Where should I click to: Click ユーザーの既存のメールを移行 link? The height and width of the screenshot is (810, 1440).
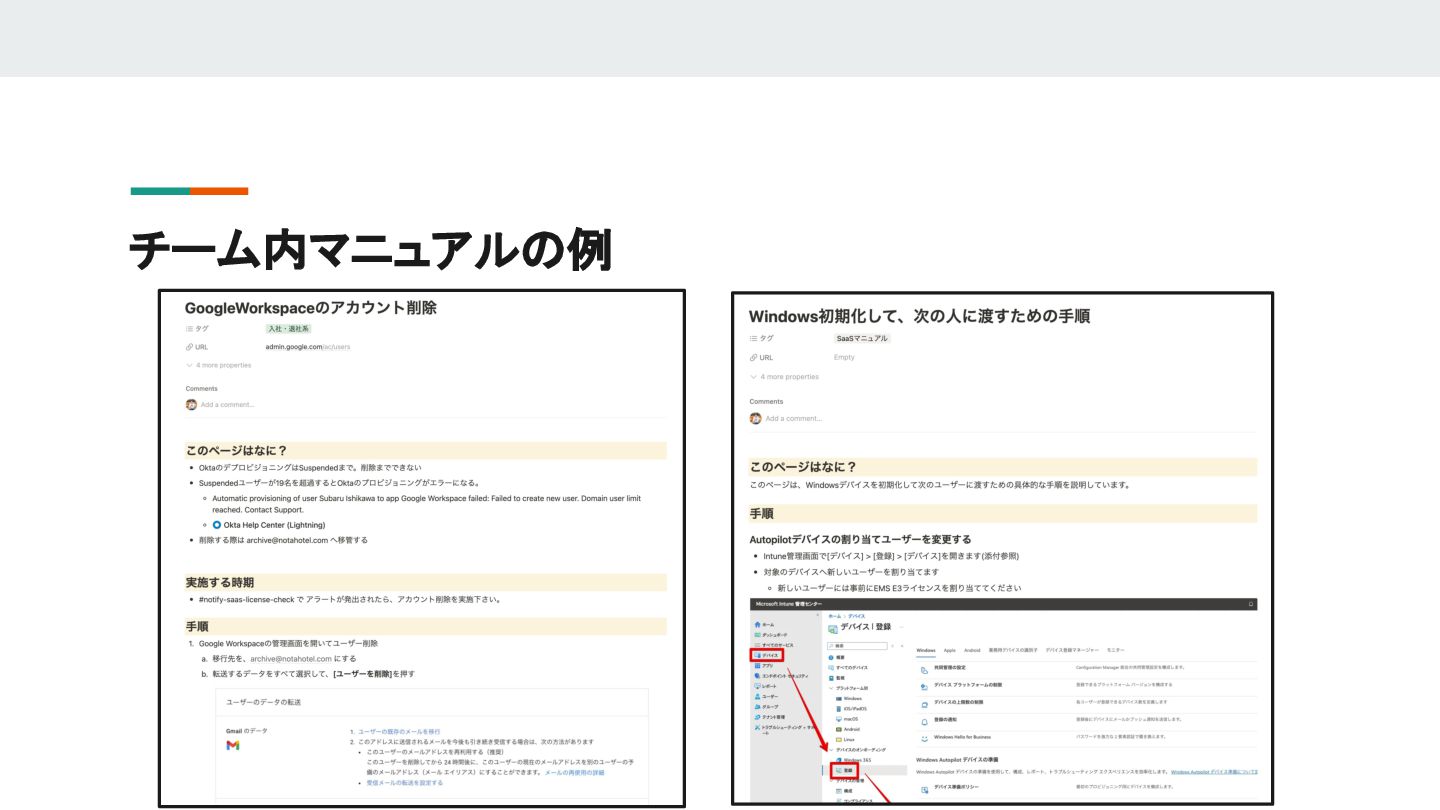(x=399, y=732)
